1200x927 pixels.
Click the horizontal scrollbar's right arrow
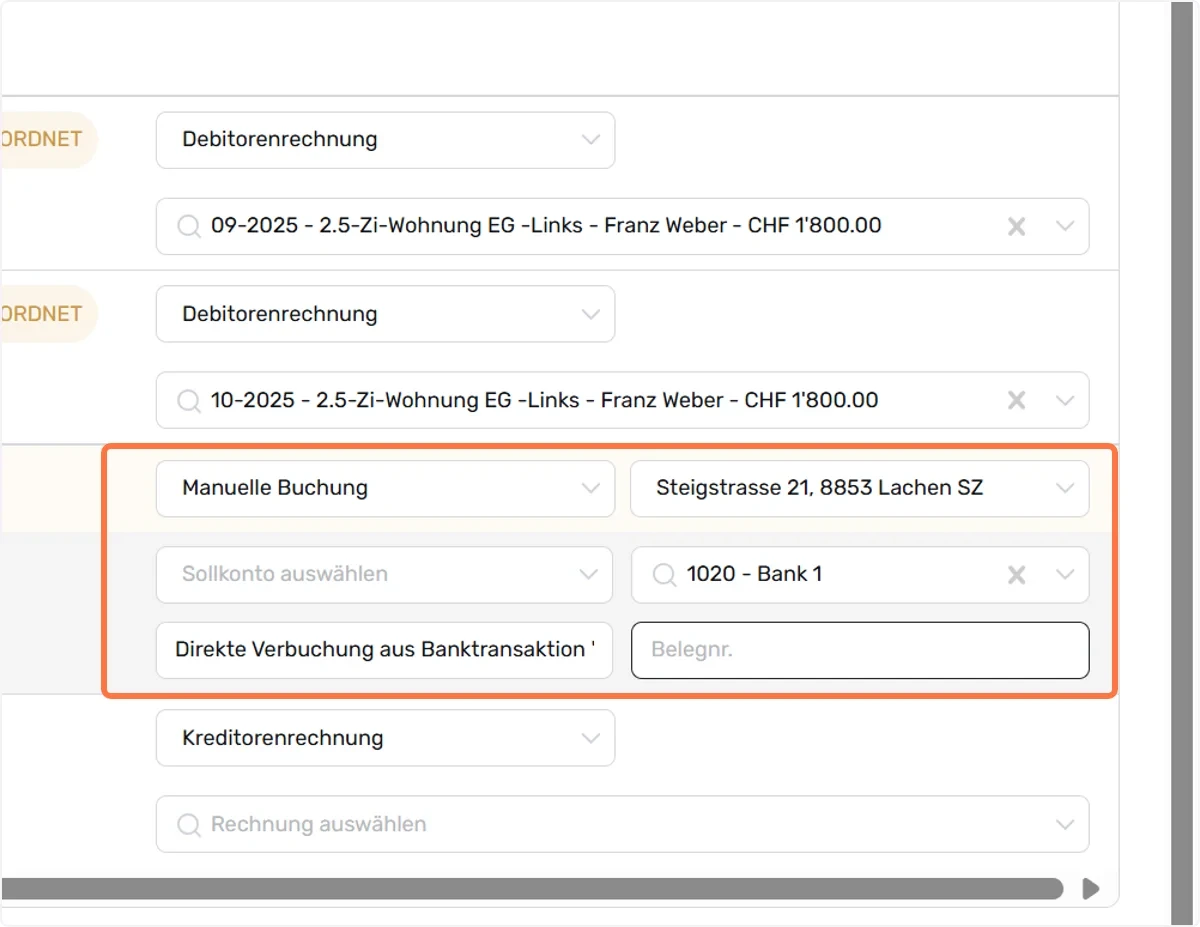click(x=1091, y=888)
